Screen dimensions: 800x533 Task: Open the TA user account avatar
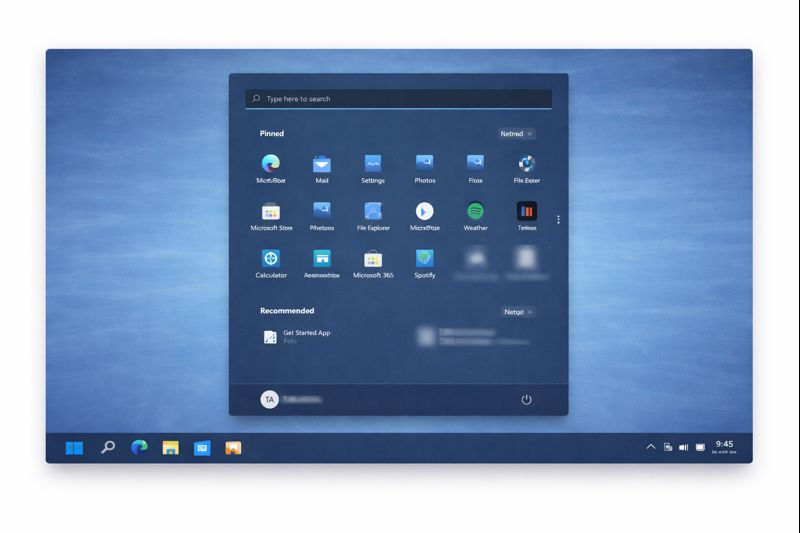tap(269, 399)
